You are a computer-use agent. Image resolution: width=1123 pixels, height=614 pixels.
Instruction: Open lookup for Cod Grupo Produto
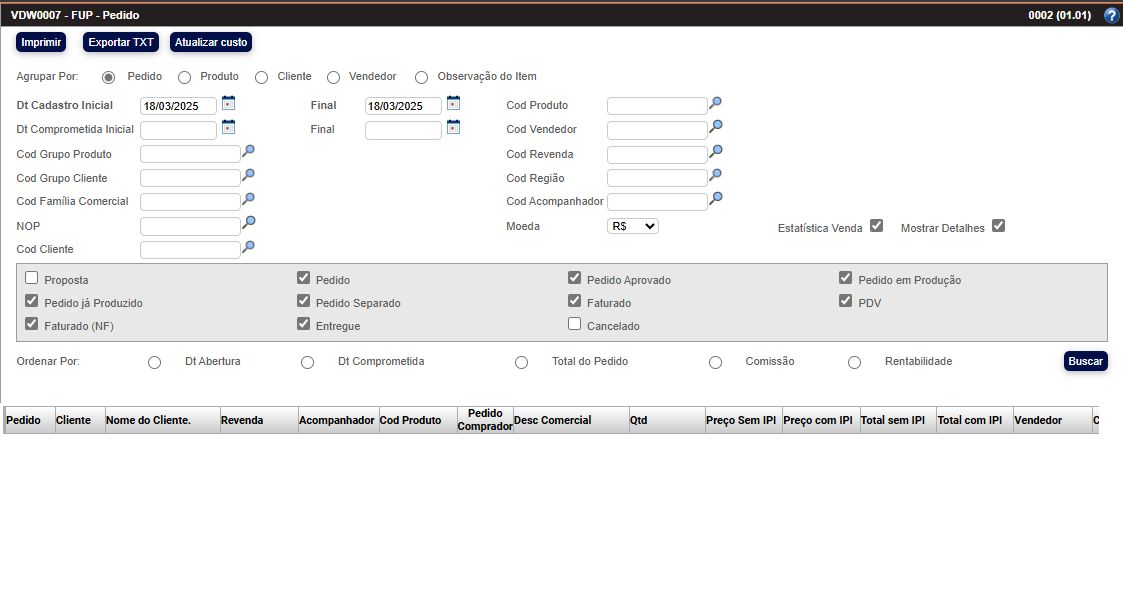[x=249, y=151]
